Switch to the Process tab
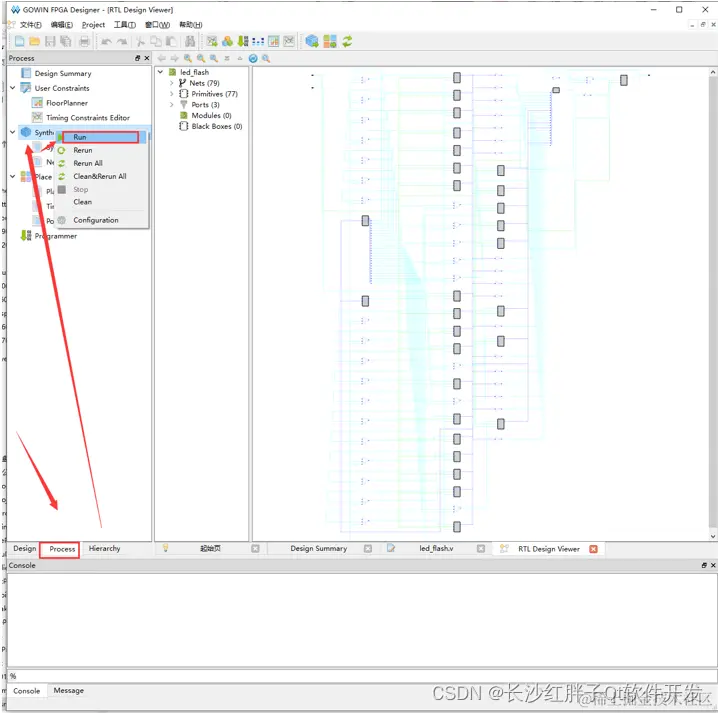Viewport: 718px width, 713px height. [x=62, y=549]
